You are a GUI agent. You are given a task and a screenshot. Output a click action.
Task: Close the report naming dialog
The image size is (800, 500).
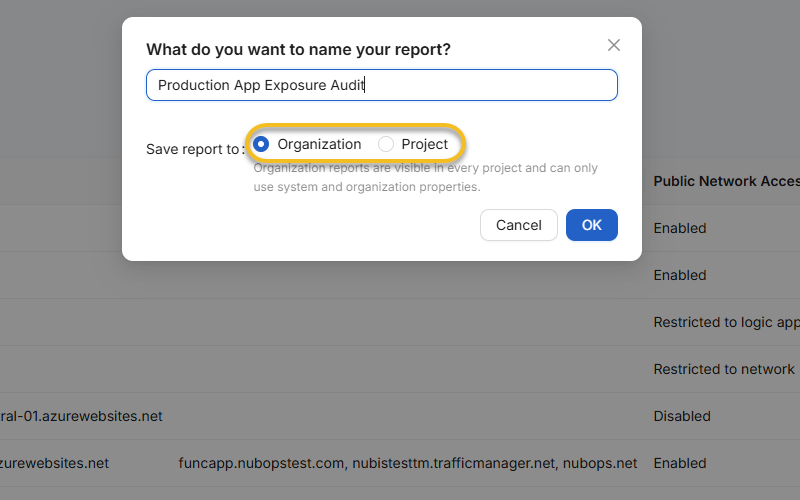click(x=614, y=45)
